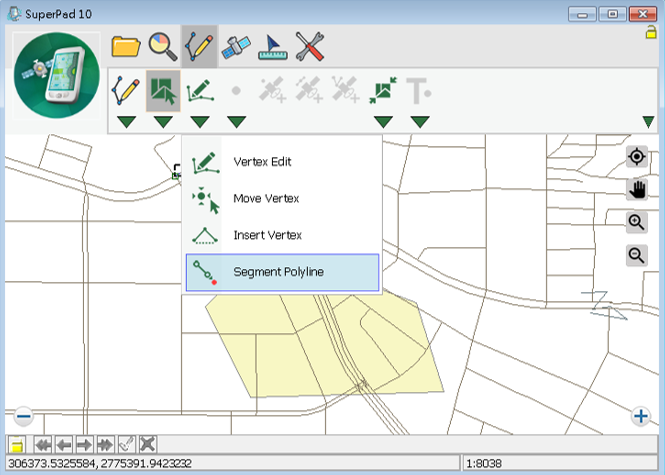Expand the text label tool dropdown arrow
Viewport: 665px width, 475px height.
tap(420, 122)
